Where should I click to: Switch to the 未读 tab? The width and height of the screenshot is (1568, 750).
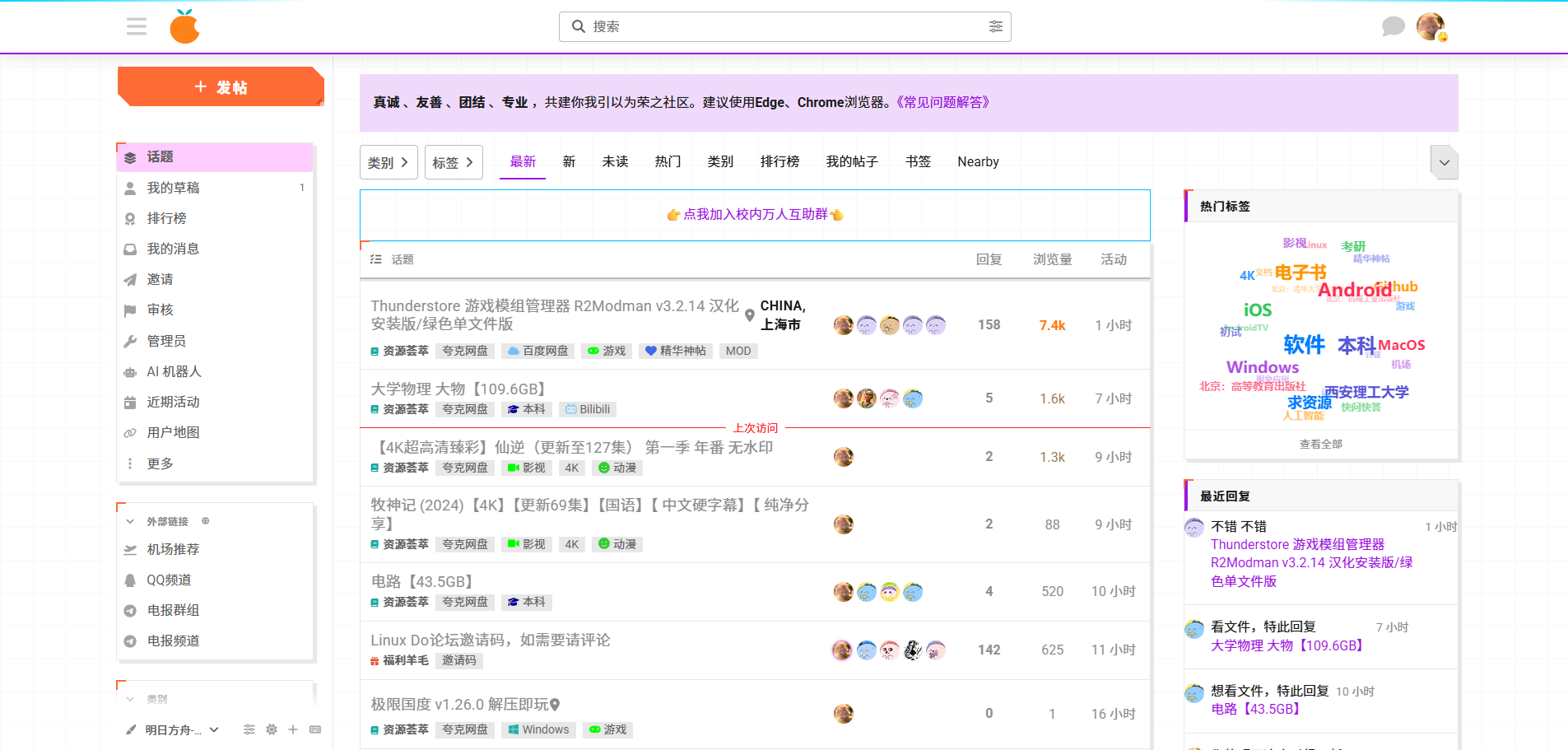(615, 162)
